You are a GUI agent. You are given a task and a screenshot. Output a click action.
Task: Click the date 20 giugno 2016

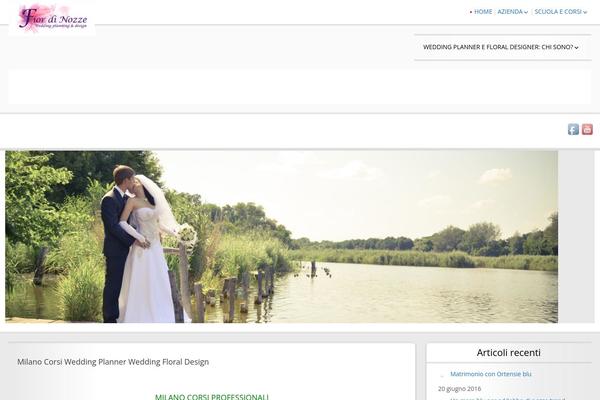(x=460, y=389)
